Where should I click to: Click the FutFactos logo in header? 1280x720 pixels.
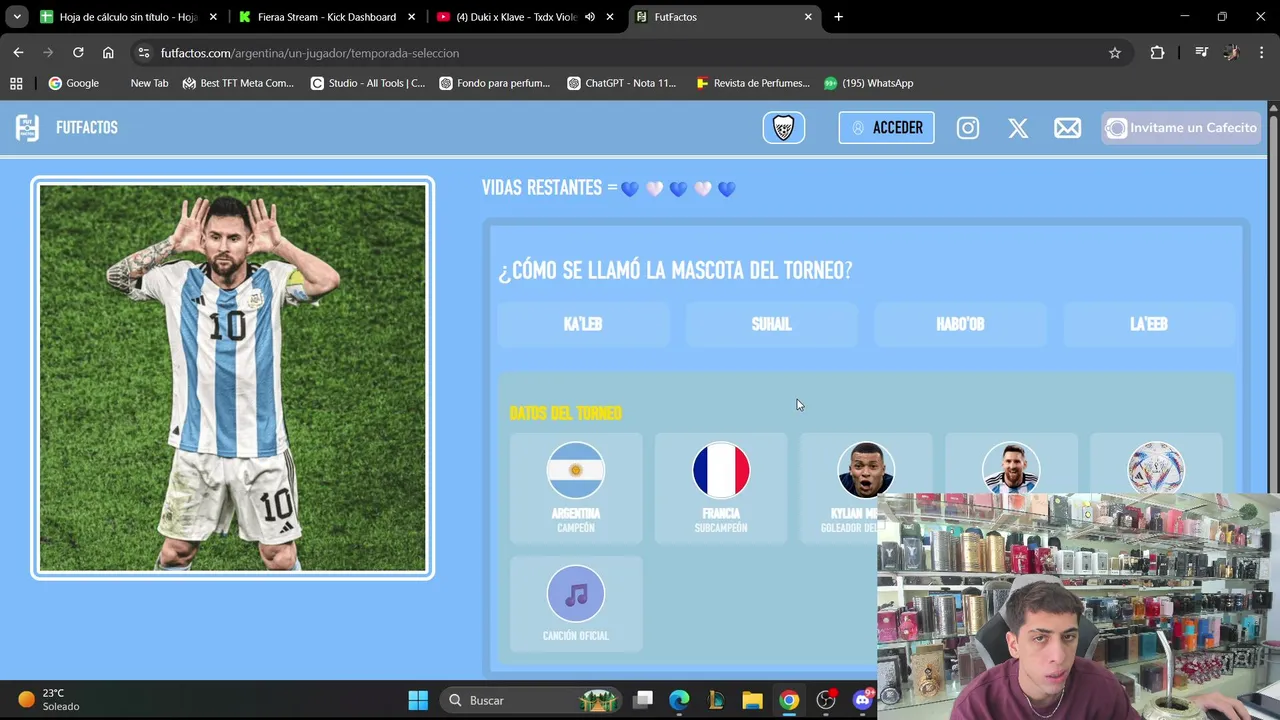click(27, 128)
